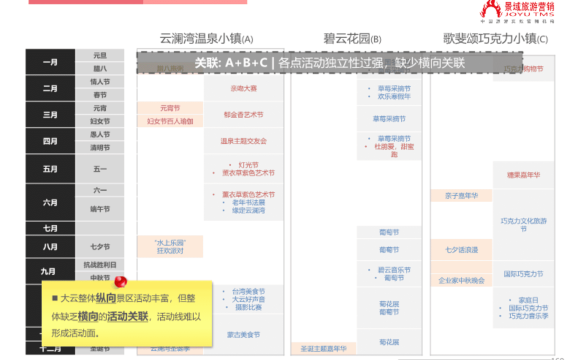Click the 愚人节 holiday cell

pos(100,135)
